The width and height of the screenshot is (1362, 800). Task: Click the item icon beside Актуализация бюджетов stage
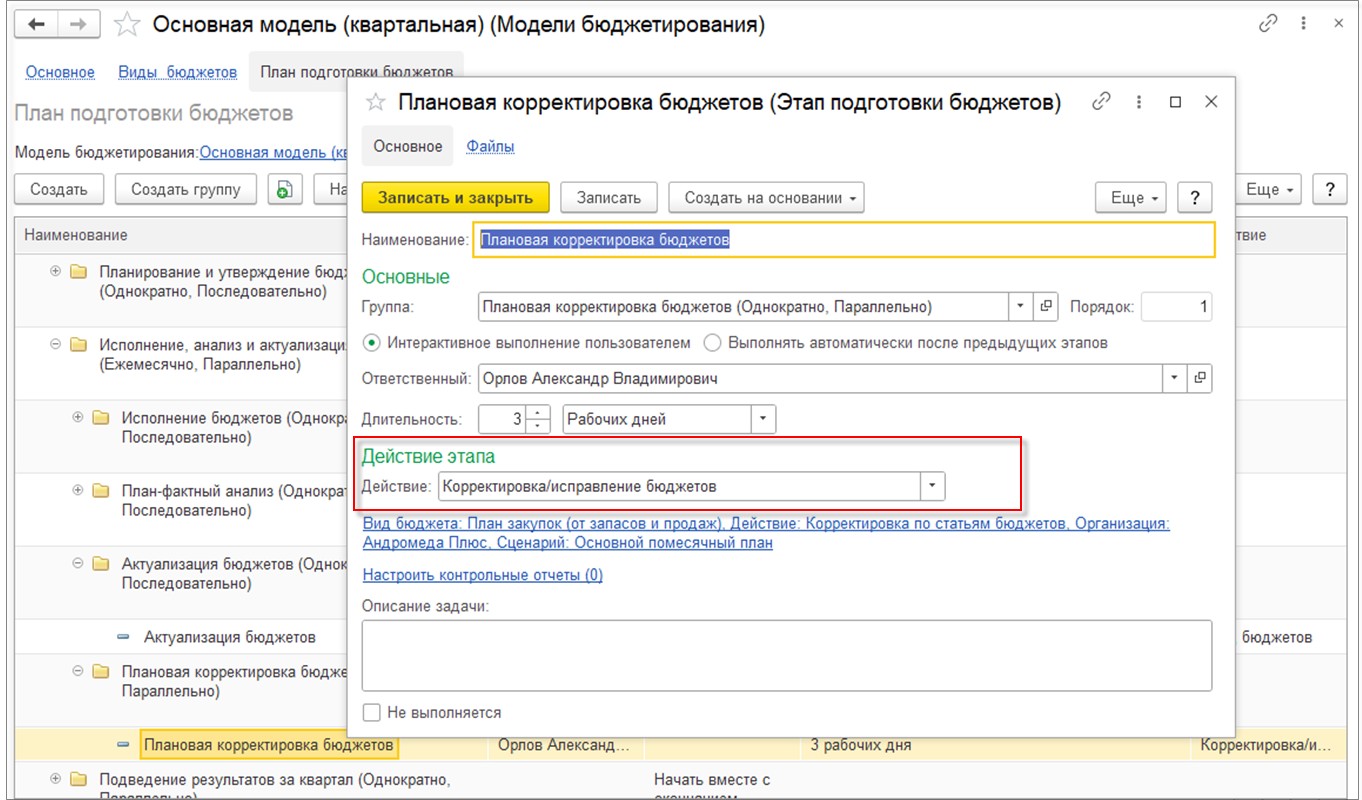coord(123,637)
